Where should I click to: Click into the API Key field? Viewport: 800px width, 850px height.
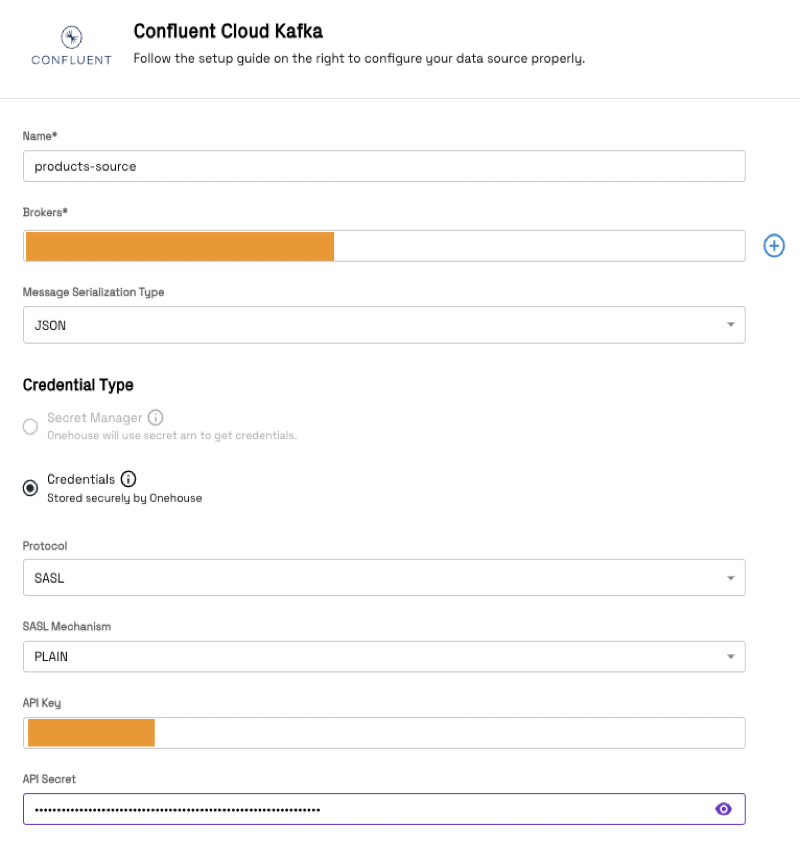[384, 733]
